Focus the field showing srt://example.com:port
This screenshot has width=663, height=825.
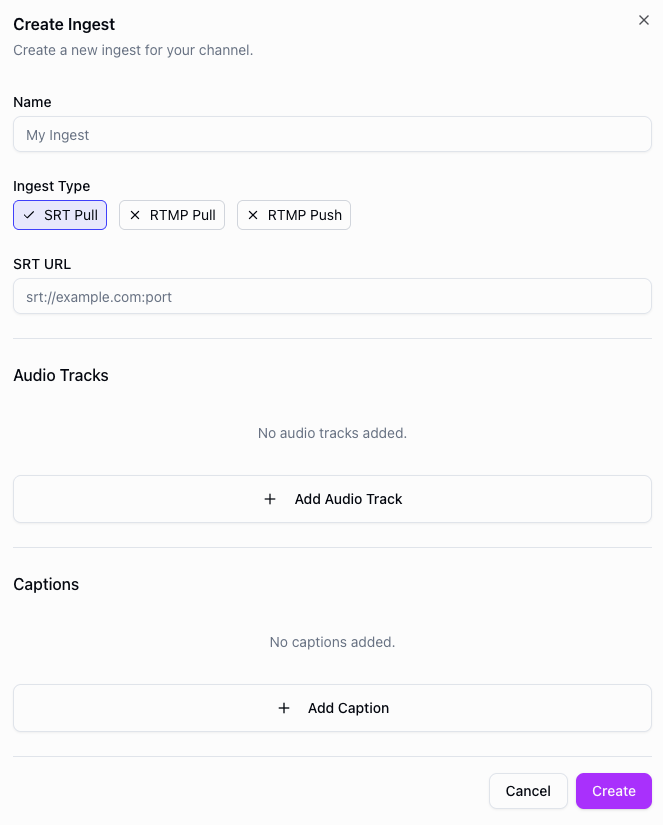pyautogui.click(x=332, y=296)
